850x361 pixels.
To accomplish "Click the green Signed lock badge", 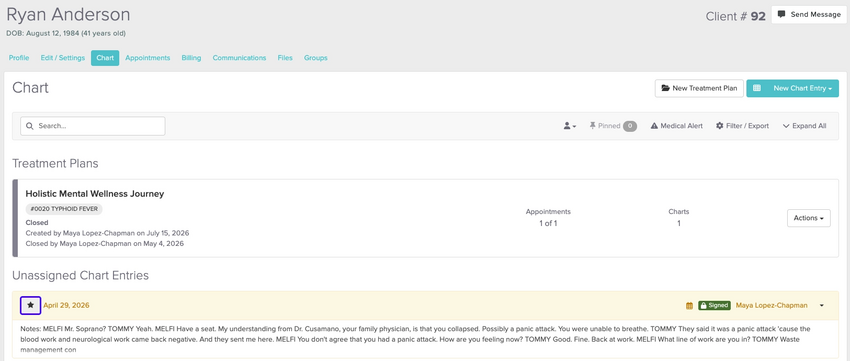I will 714,306.
